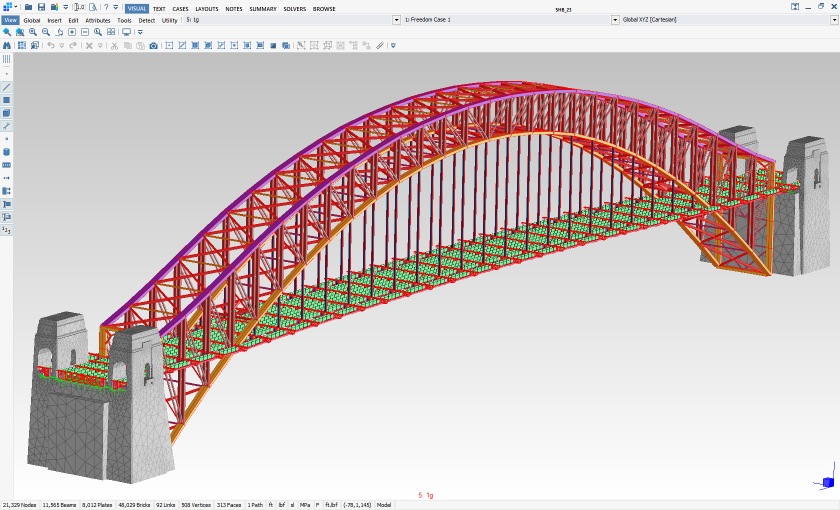Viewport: 840px width, 510px height.
Task: Open the Global menu
Action: pyautogui.click(x=32, y=20)
